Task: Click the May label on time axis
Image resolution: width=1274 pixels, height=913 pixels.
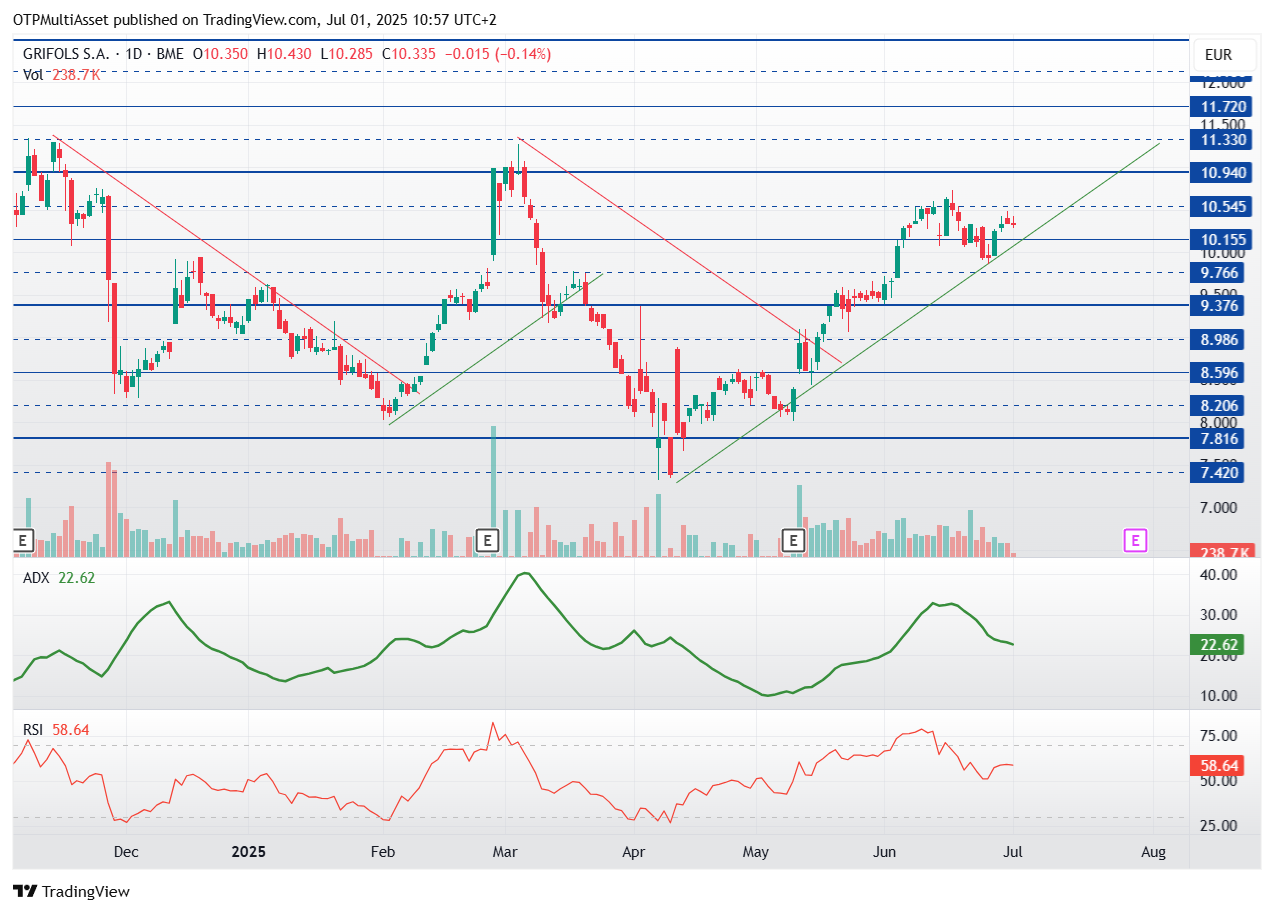Action: [756, 852]
